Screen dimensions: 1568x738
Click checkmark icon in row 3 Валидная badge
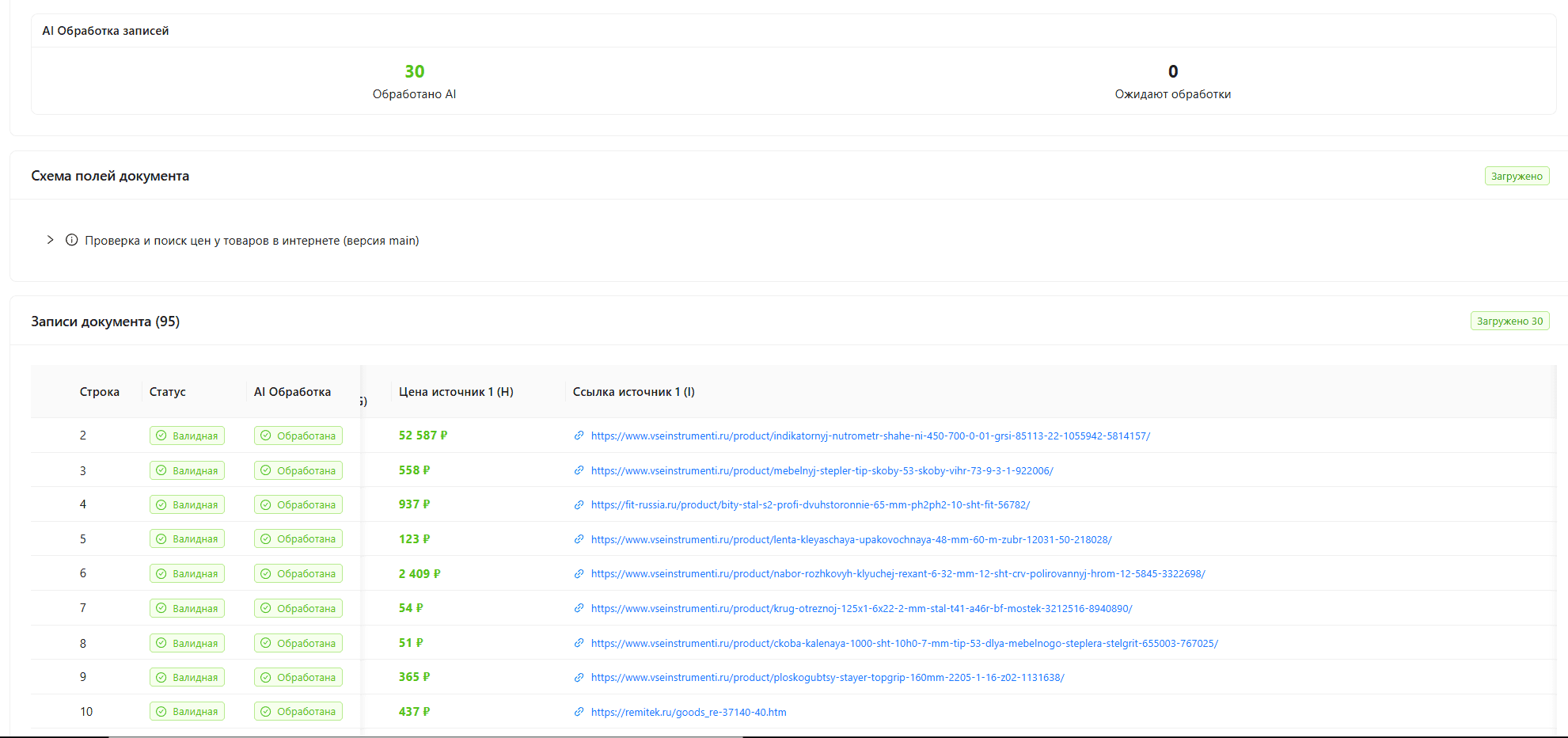coord(161,470)
